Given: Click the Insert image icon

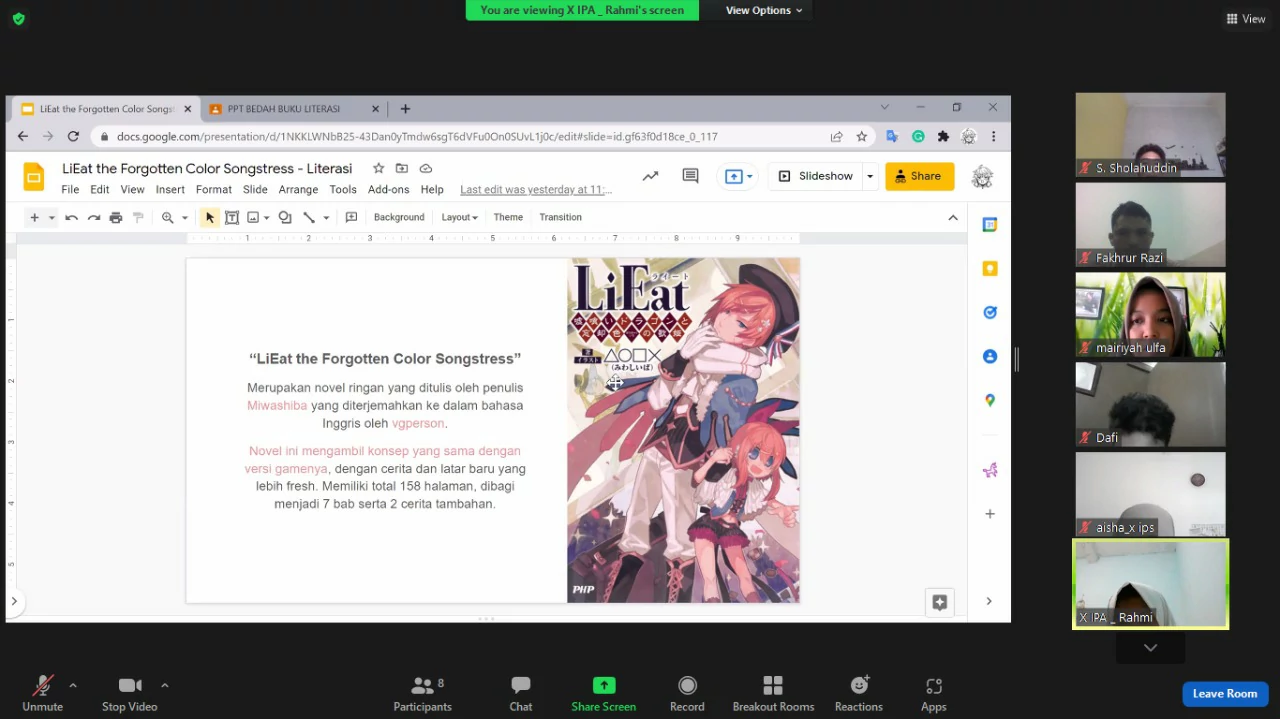Looking at the screenshot, I should click(253, 217).
